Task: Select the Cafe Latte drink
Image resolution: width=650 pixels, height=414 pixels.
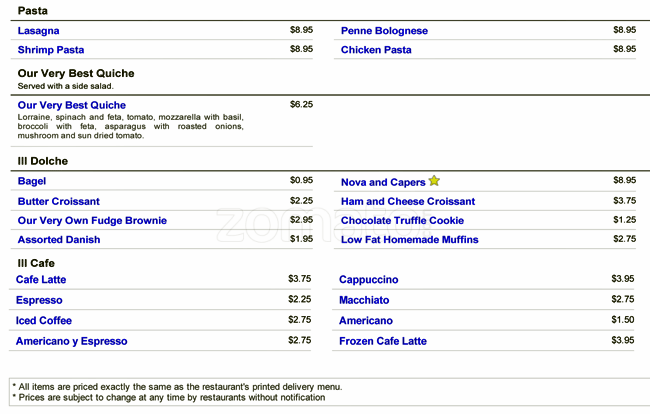Action: (41, 280)
